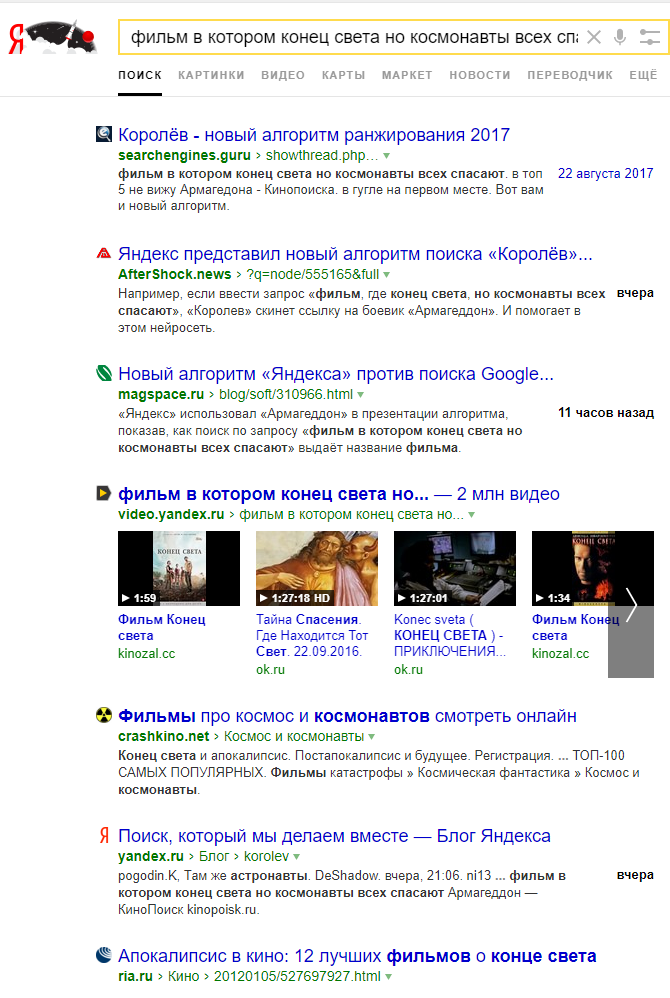Click crashkino.net radiation favicon icon

tap(104, 715)
